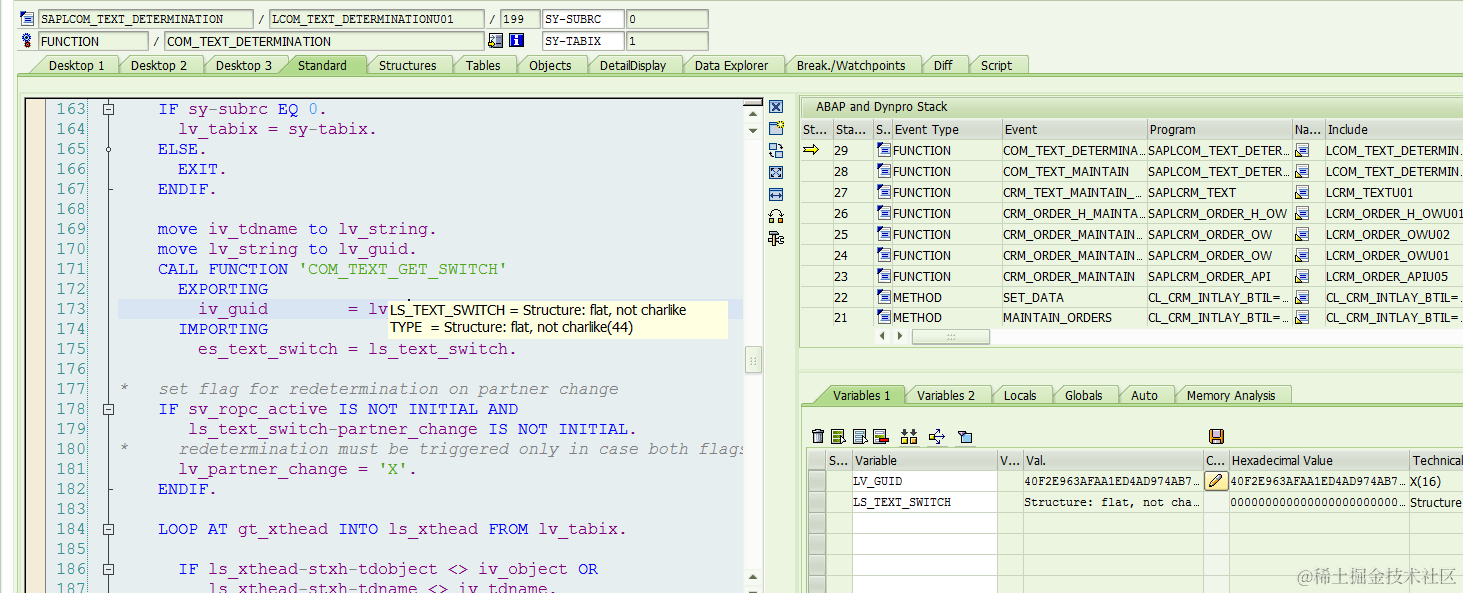
Task: Click the SY-TABIX value field
Action: [x=667, y=41]
